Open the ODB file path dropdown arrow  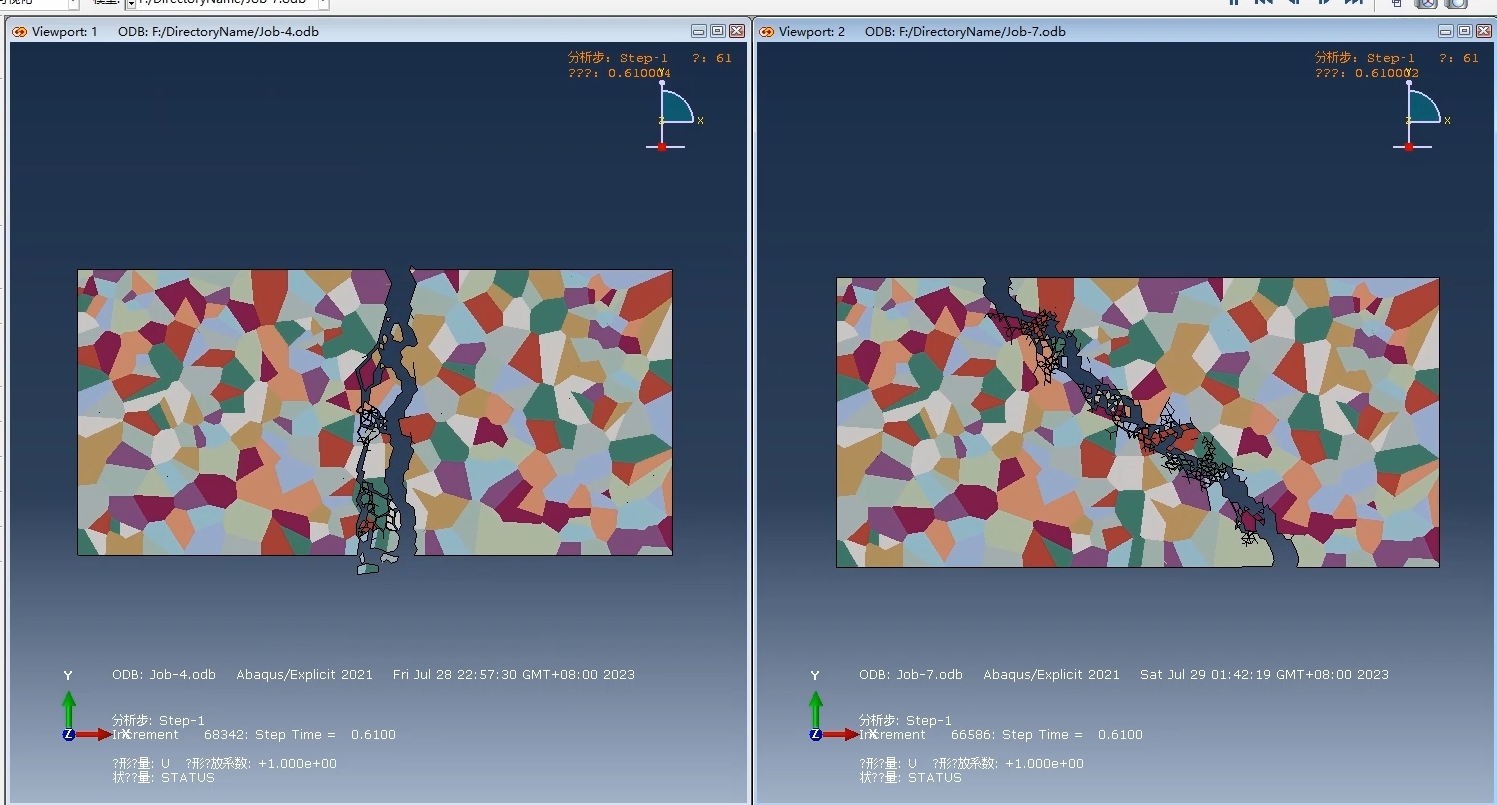(x=323, y=3)
